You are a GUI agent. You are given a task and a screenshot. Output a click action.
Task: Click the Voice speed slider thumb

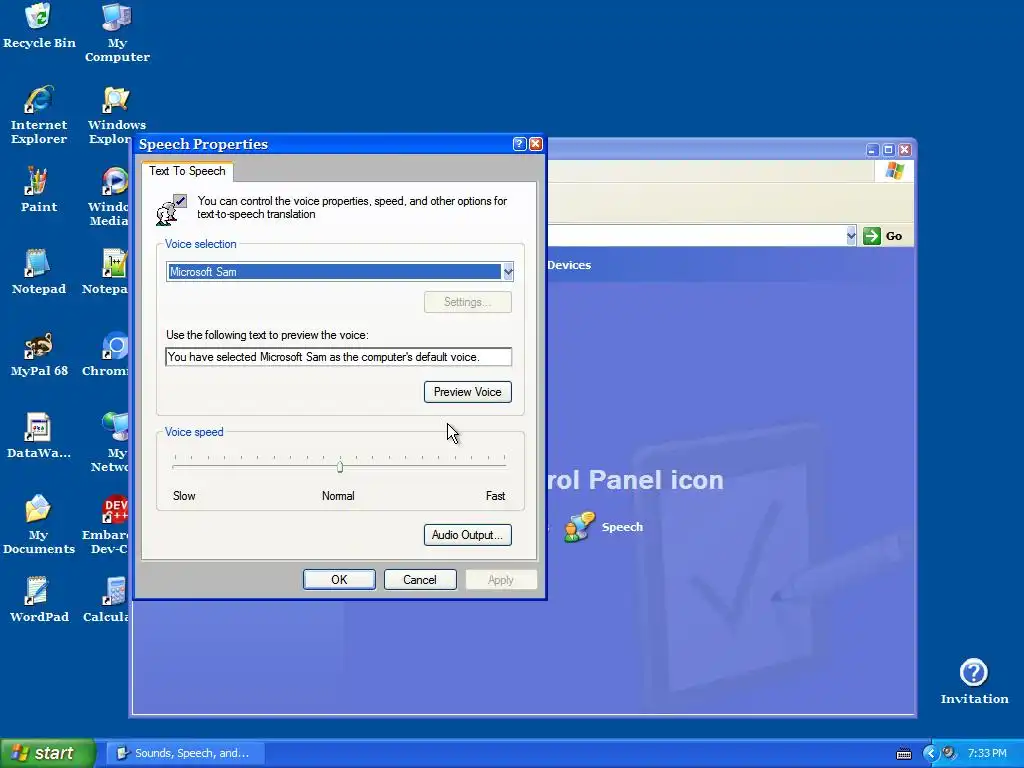340,466
